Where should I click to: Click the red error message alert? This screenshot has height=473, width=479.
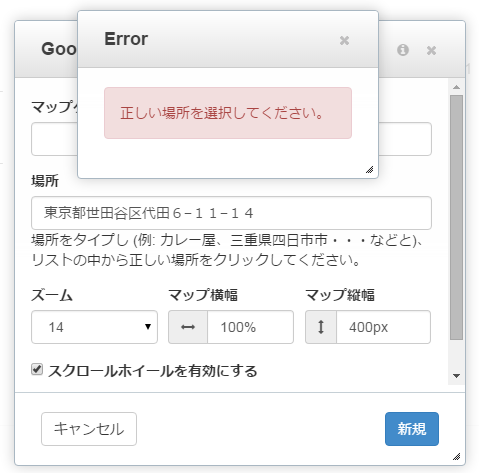click(228, 113)
